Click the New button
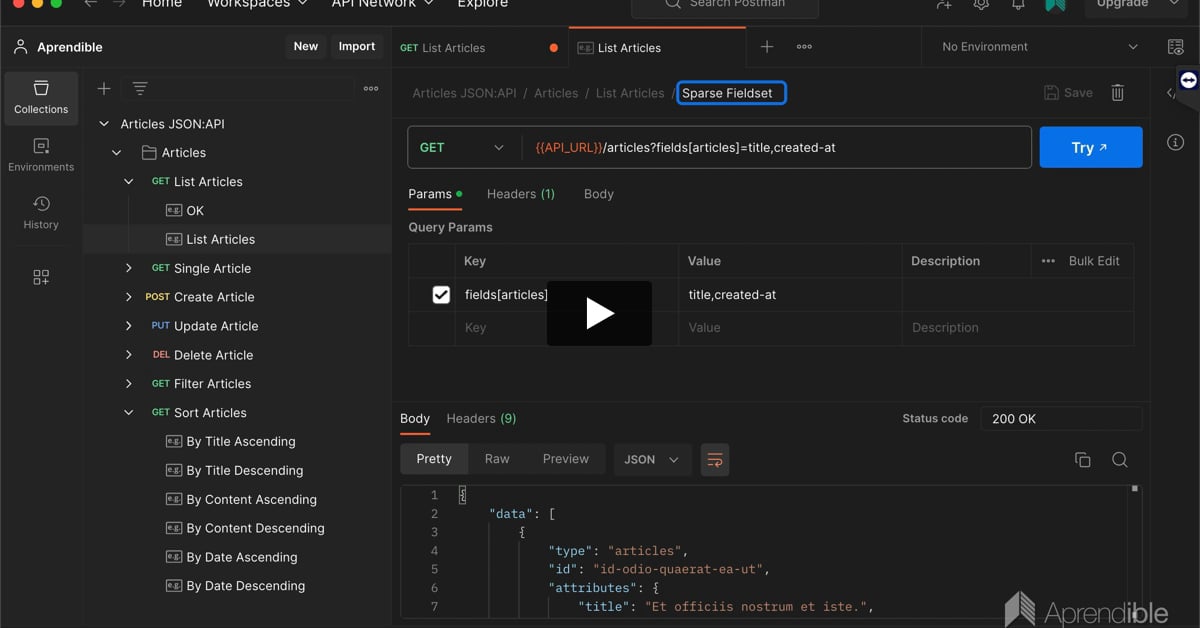Viewport: 1200px width, 628px height. click(x=306, y=47)
